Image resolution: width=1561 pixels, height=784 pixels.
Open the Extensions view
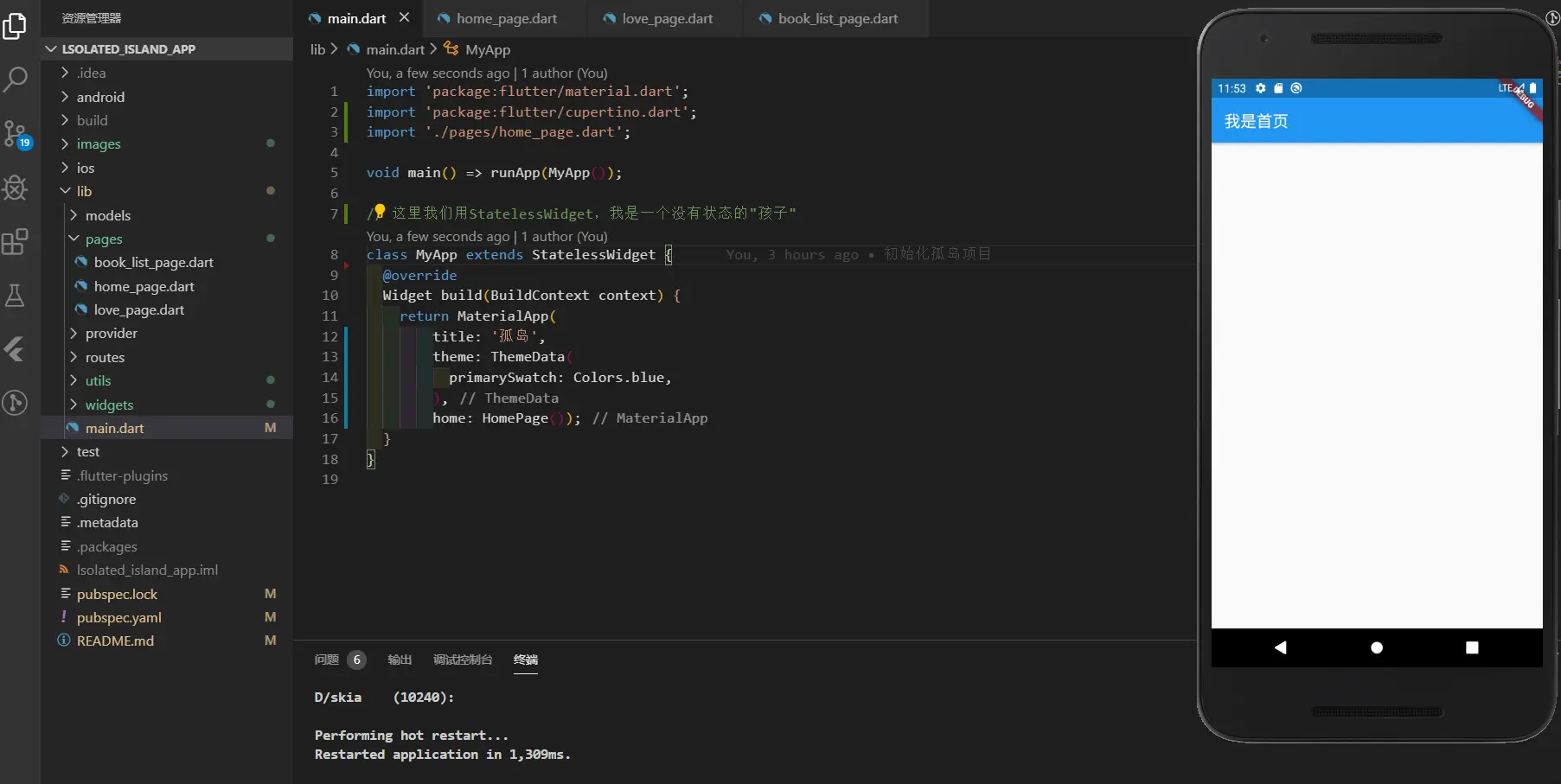coord(16,242)
